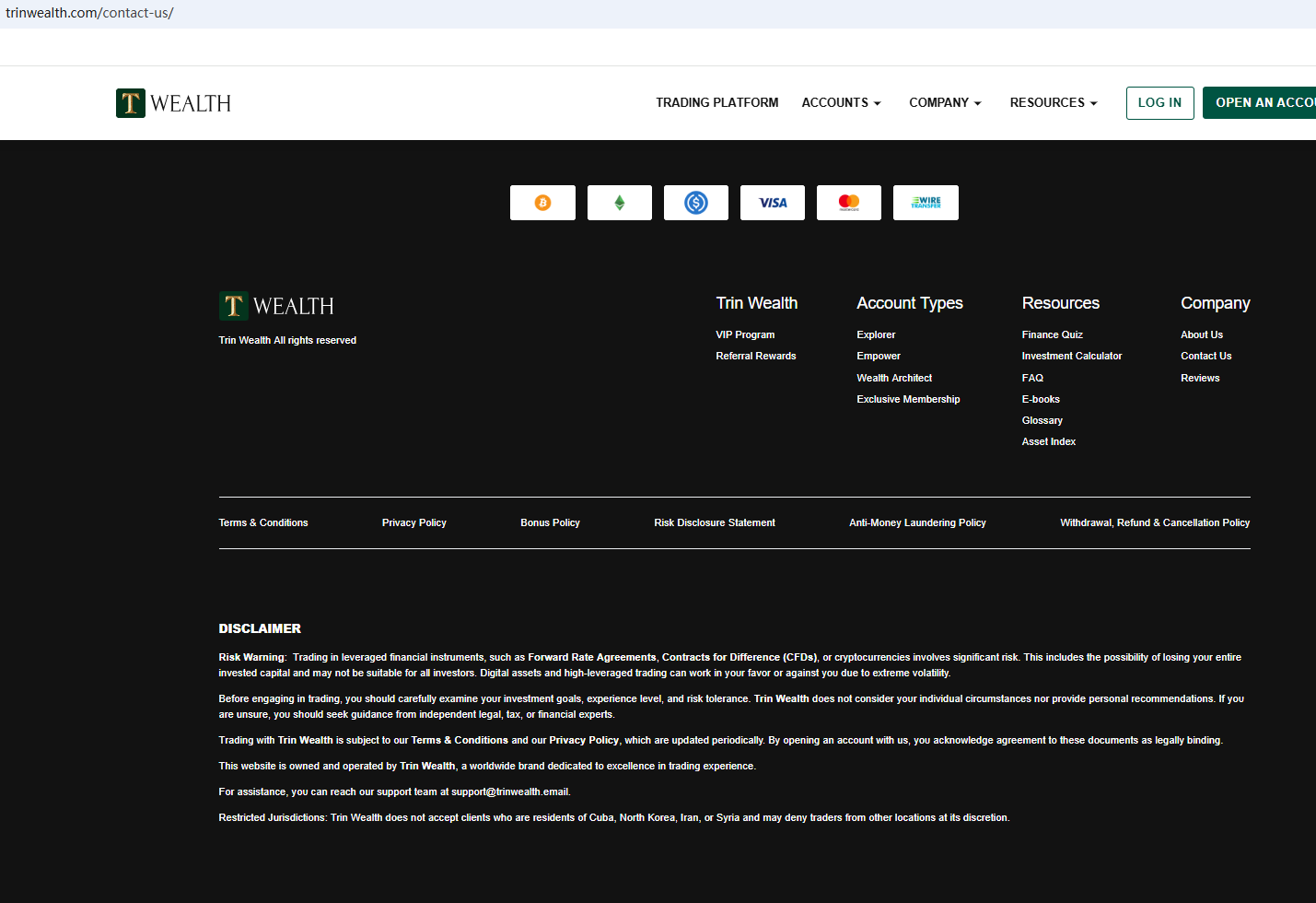The image size is (1316, 903).
Task: Click the Trin Wealth footer logo
Action: click(x=276, y=306)
